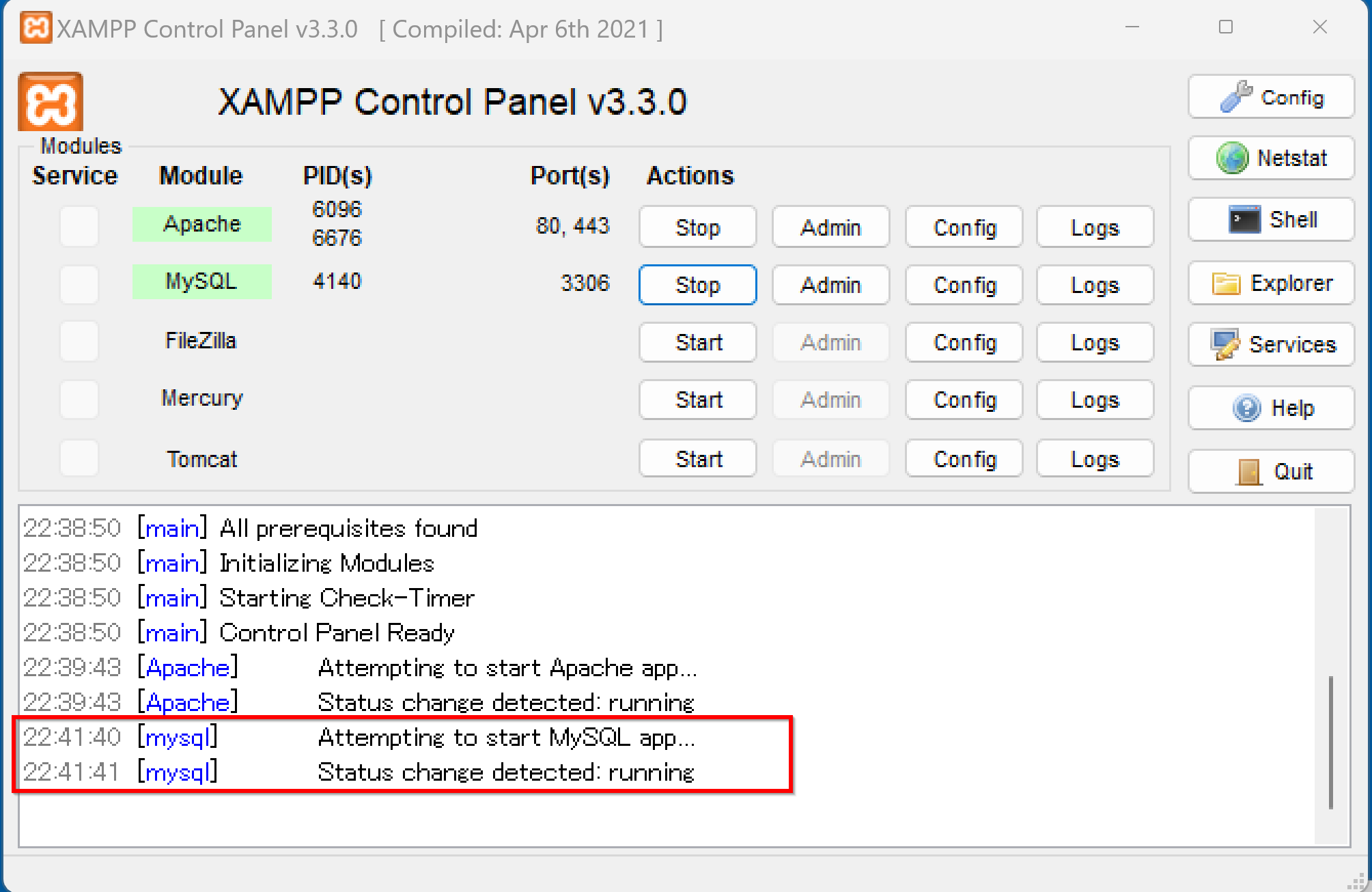Open MySQL Admin page
Viewport: 1372px width, 892px height.
pyautogui.click(x=830, y=285)
